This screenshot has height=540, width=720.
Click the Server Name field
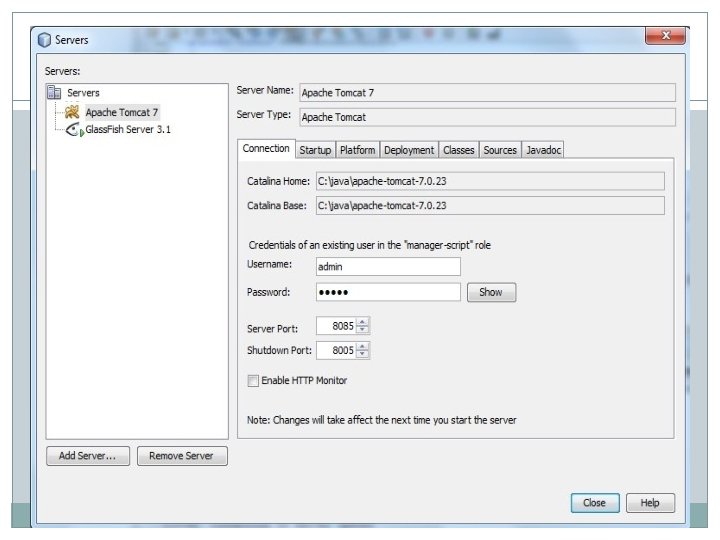click(x=487, y=92)
